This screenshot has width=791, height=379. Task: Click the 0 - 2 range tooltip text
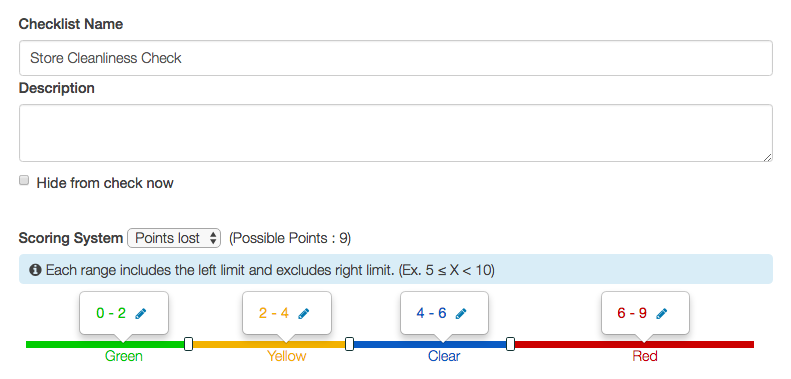111,313
